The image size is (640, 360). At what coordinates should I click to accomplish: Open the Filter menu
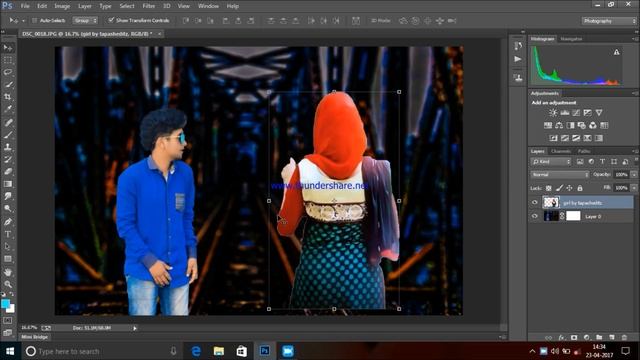point(149,6)
